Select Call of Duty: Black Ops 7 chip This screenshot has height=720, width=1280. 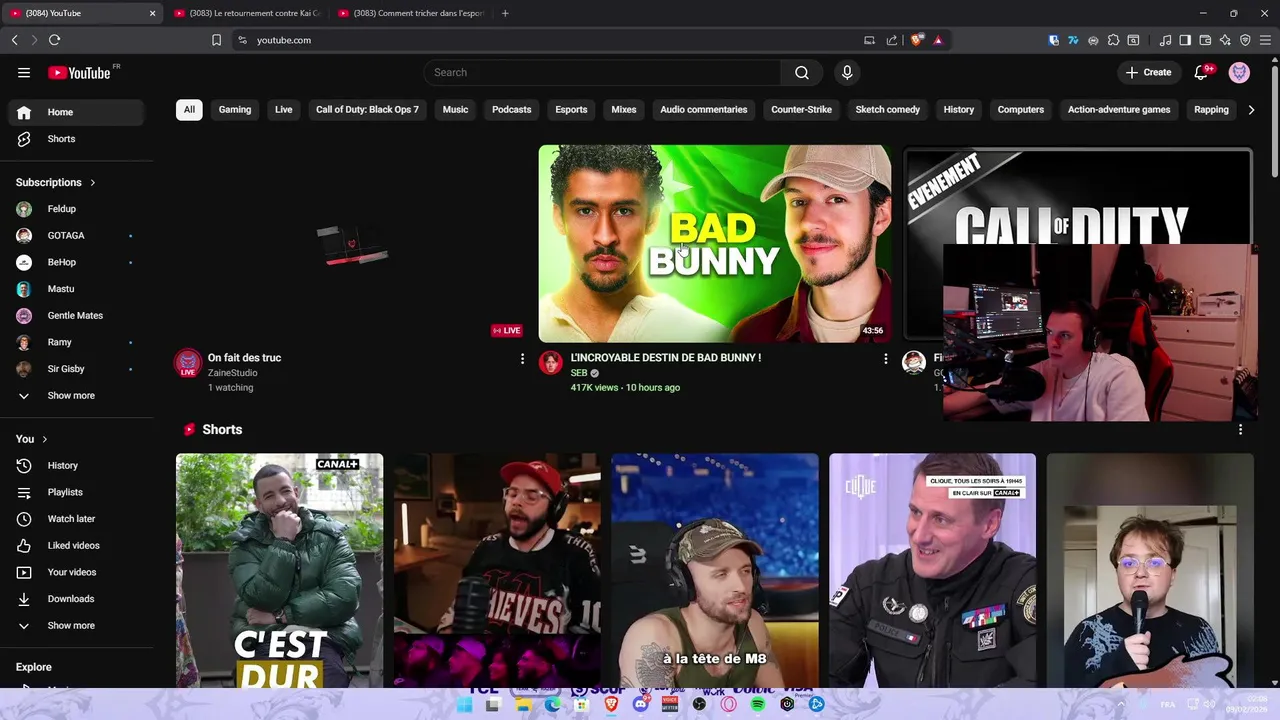click(x=367, y=110)
